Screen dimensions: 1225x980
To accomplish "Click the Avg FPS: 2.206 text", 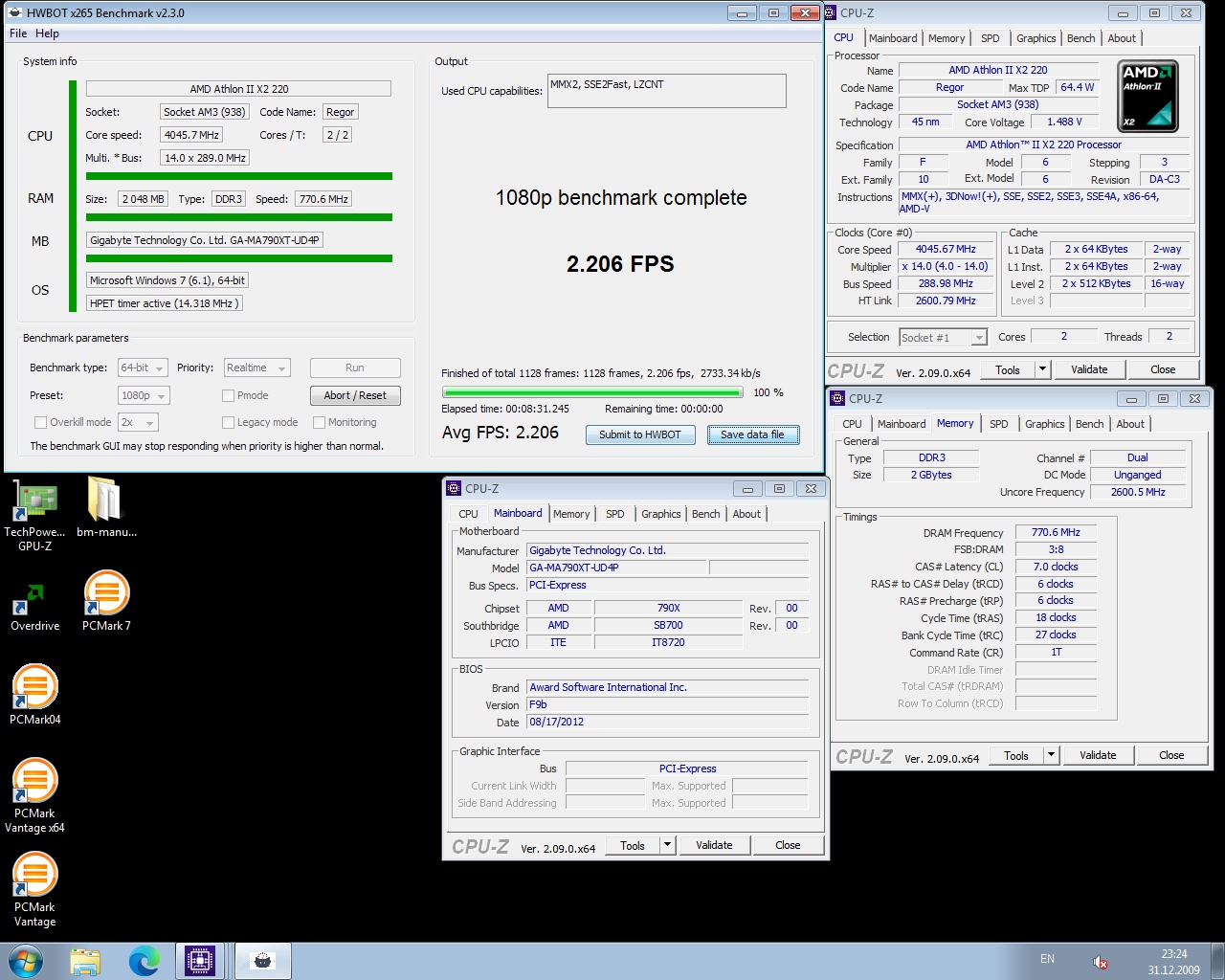I will pyautogui.click(x=501, y=433).
